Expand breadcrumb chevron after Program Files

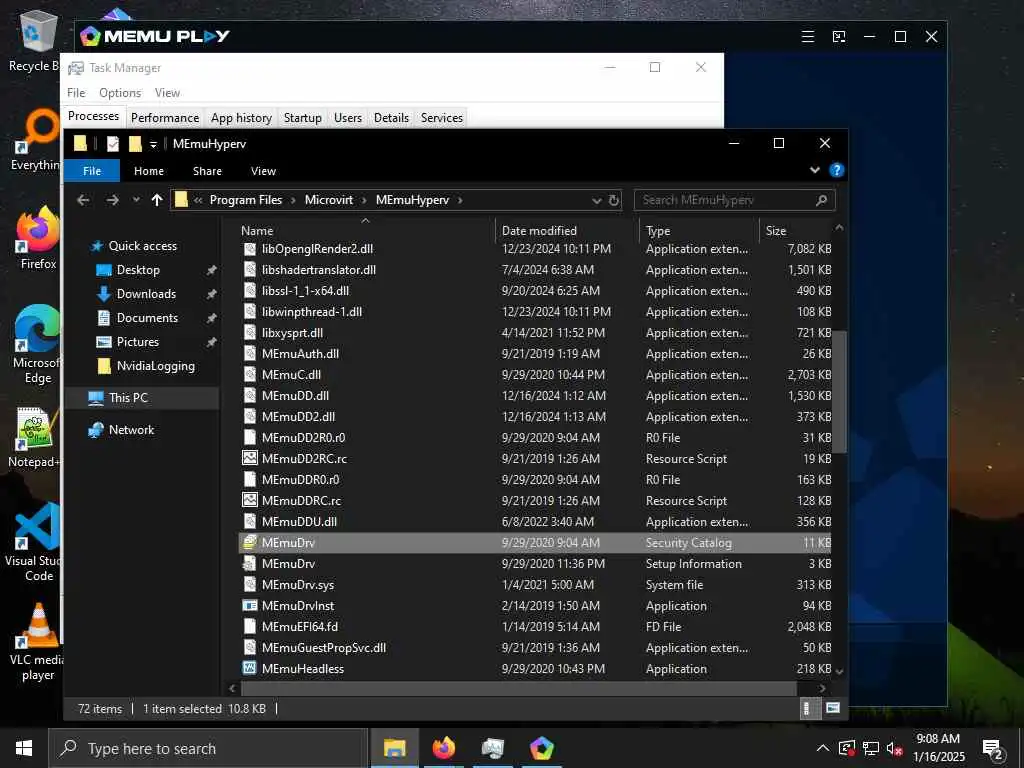pos(293,200)
